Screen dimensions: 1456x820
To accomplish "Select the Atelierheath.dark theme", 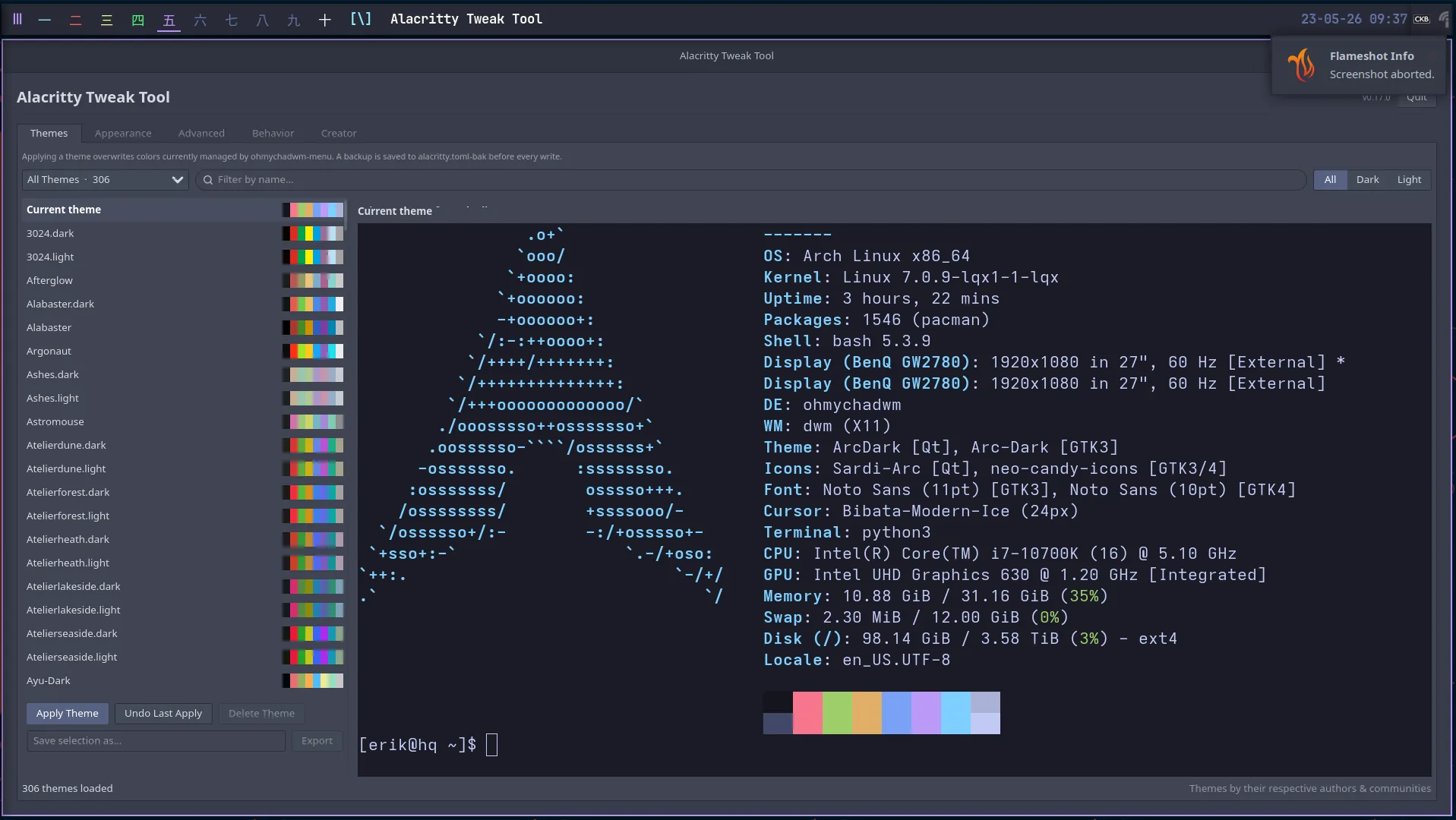I will pos(184,539).
